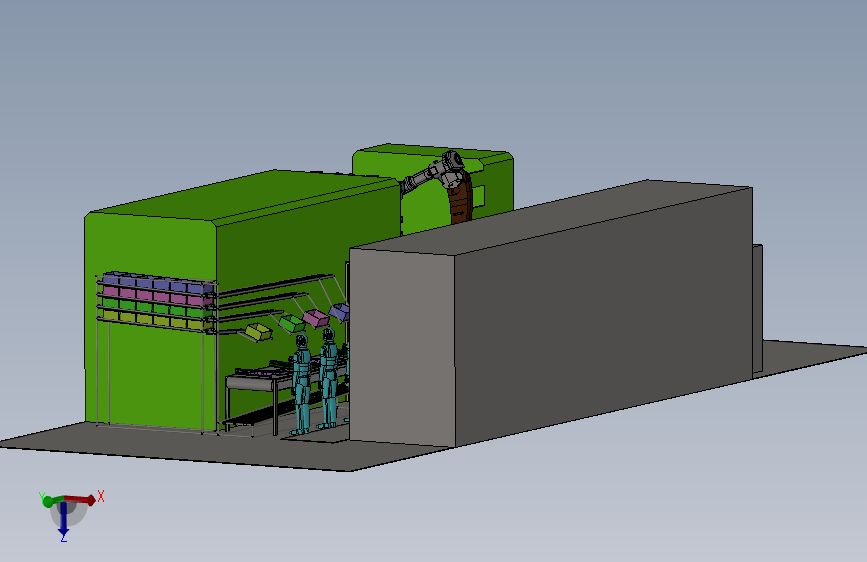Screen dimensions: 867x562
Task: Select the pink bin row on the shelf
Action: (158, 295)
